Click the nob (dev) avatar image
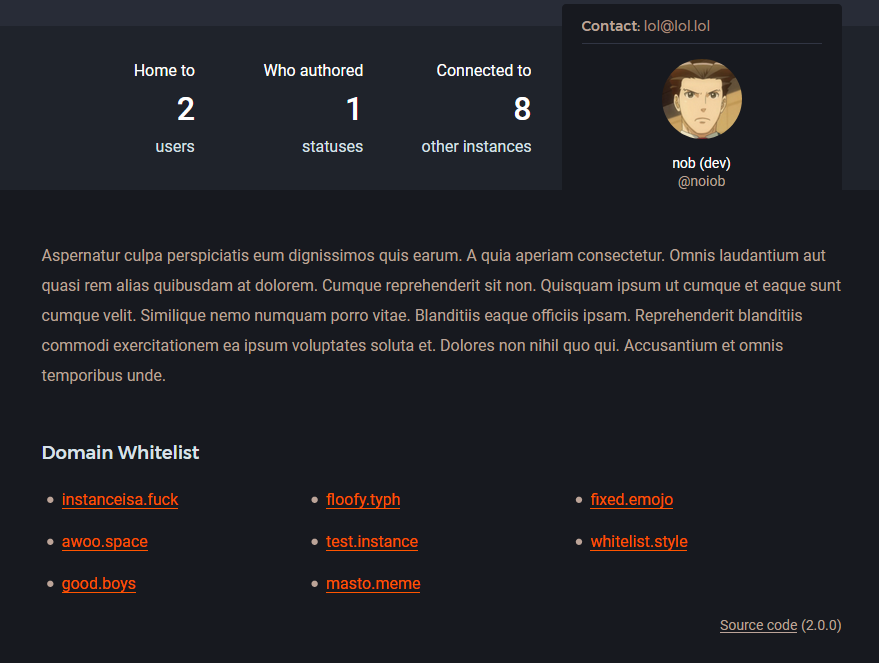 click(x=701, y=99)
